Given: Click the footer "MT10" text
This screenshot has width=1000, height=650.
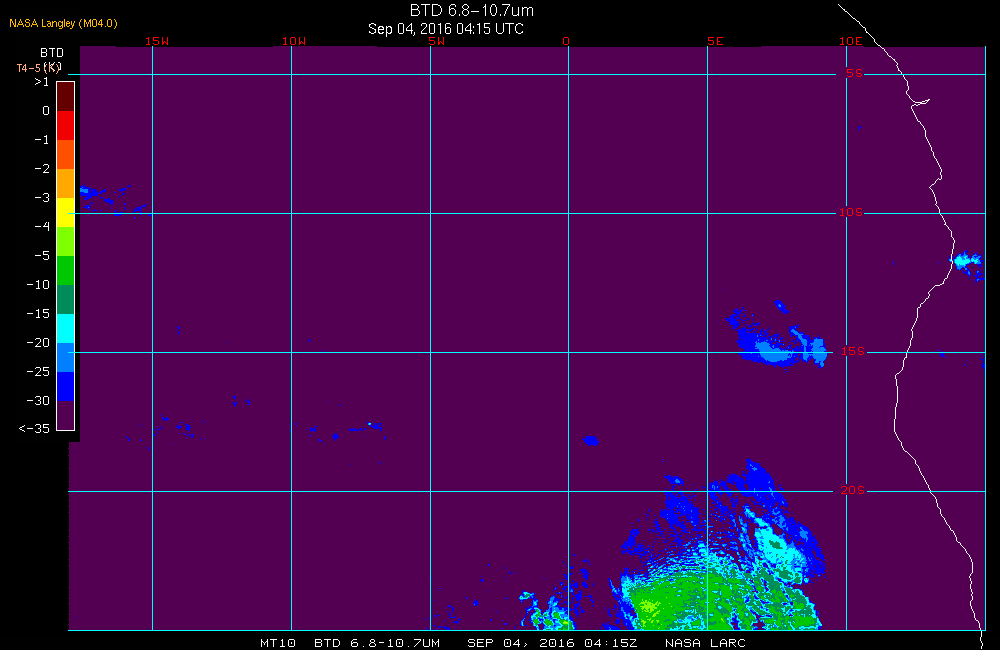Looking at the screenshot, I should click(278, 643).
